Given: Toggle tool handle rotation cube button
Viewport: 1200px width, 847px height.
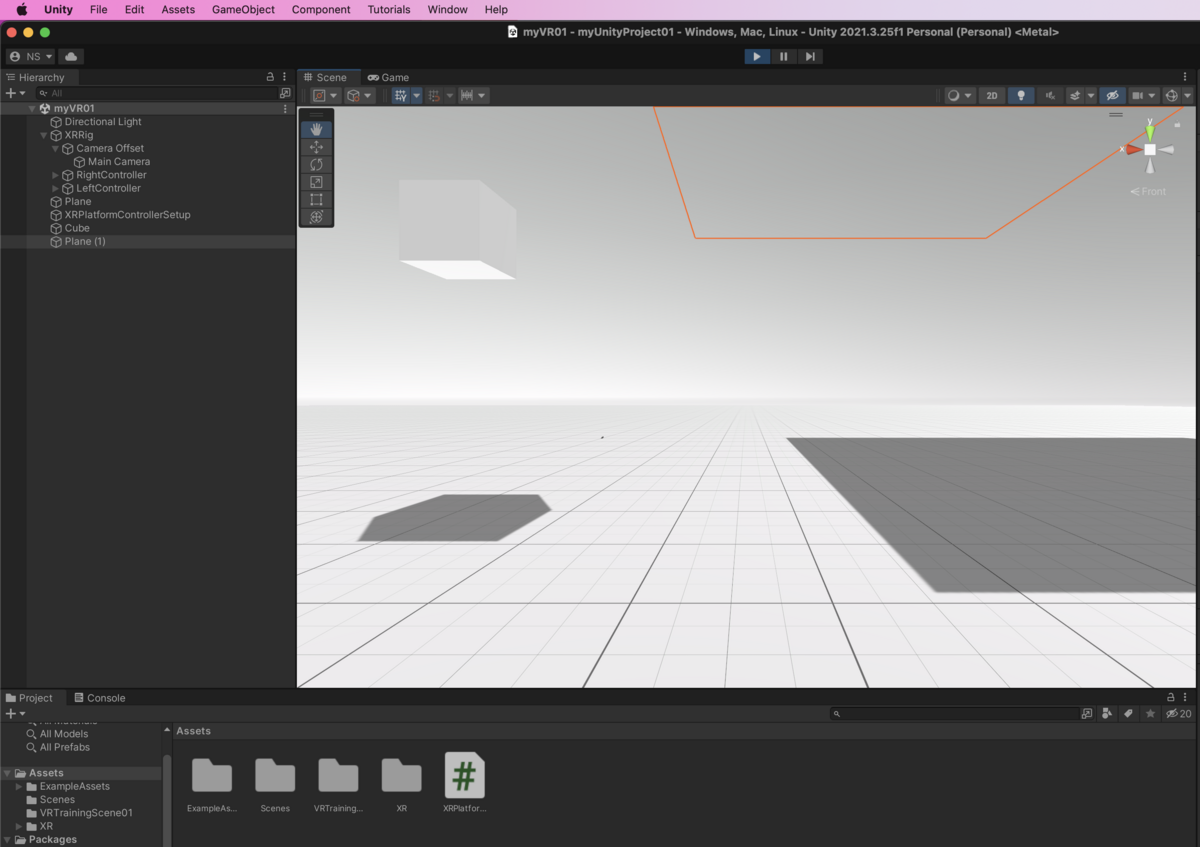Looking at the screenshot, I should [359, 96].
